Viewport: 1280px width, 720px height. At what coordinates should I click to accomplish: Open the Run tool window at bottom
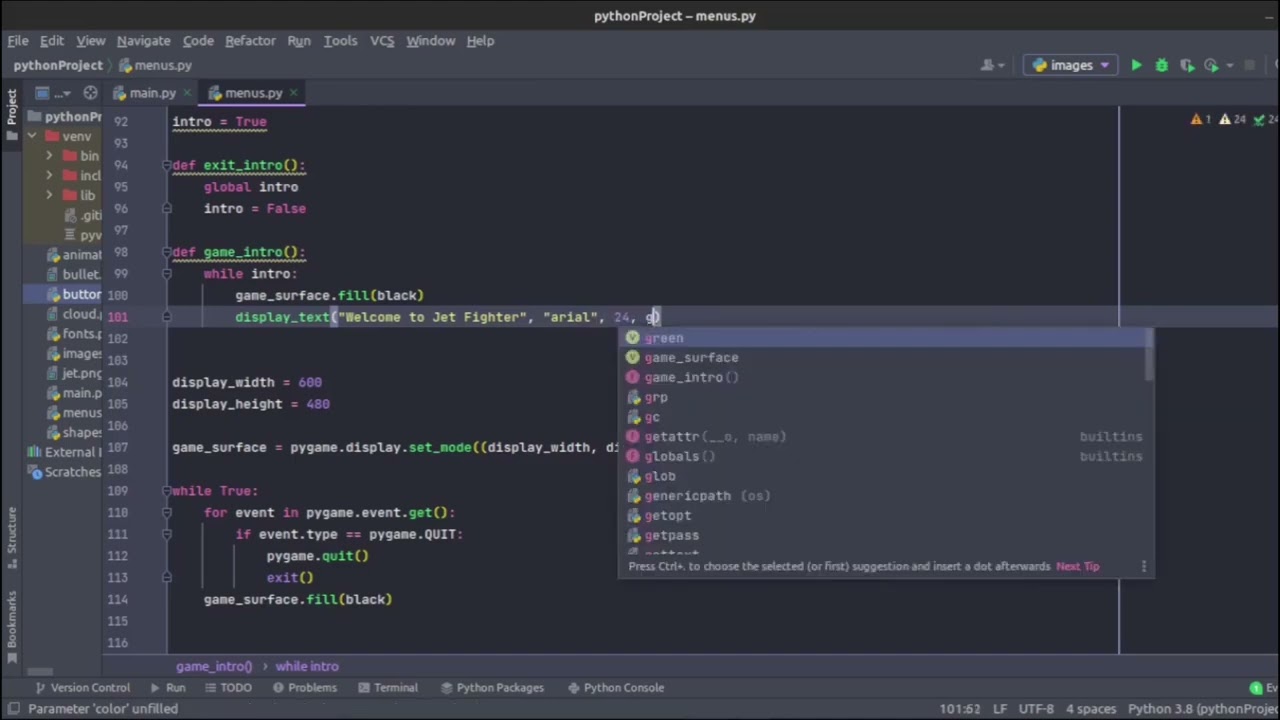click(x=168, y=688)
